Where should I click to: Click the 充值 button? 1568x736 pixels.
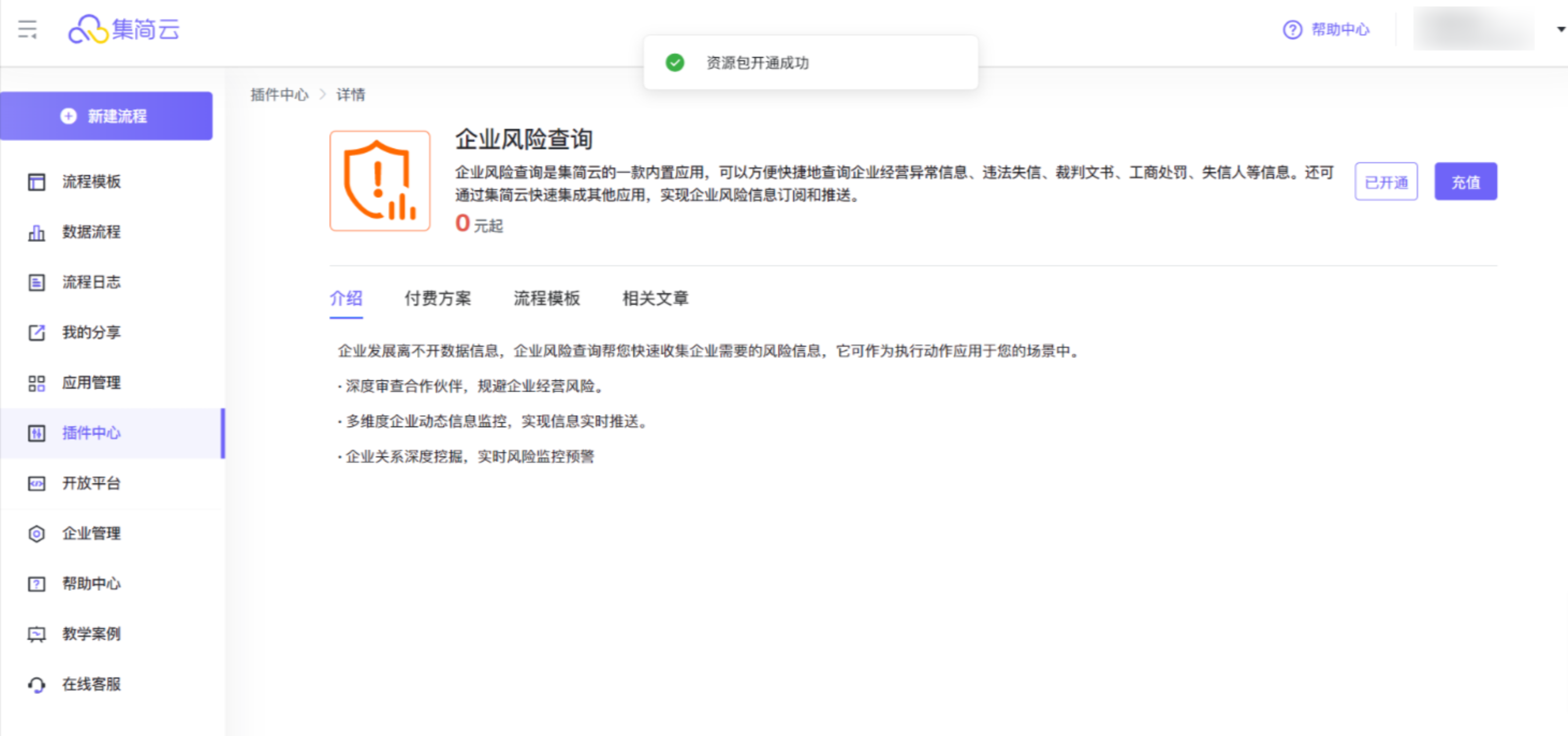(1466, 181)
